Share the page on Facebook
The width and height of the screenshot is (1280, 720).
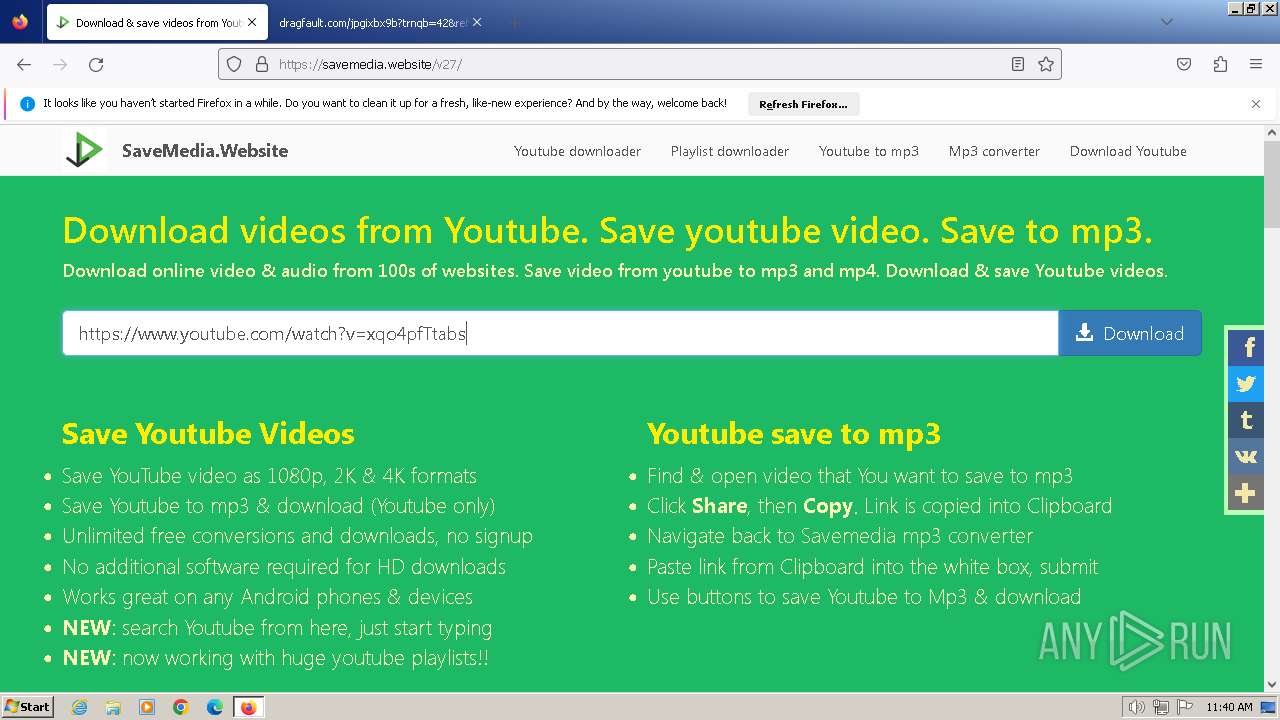(x=1246, y=348)
